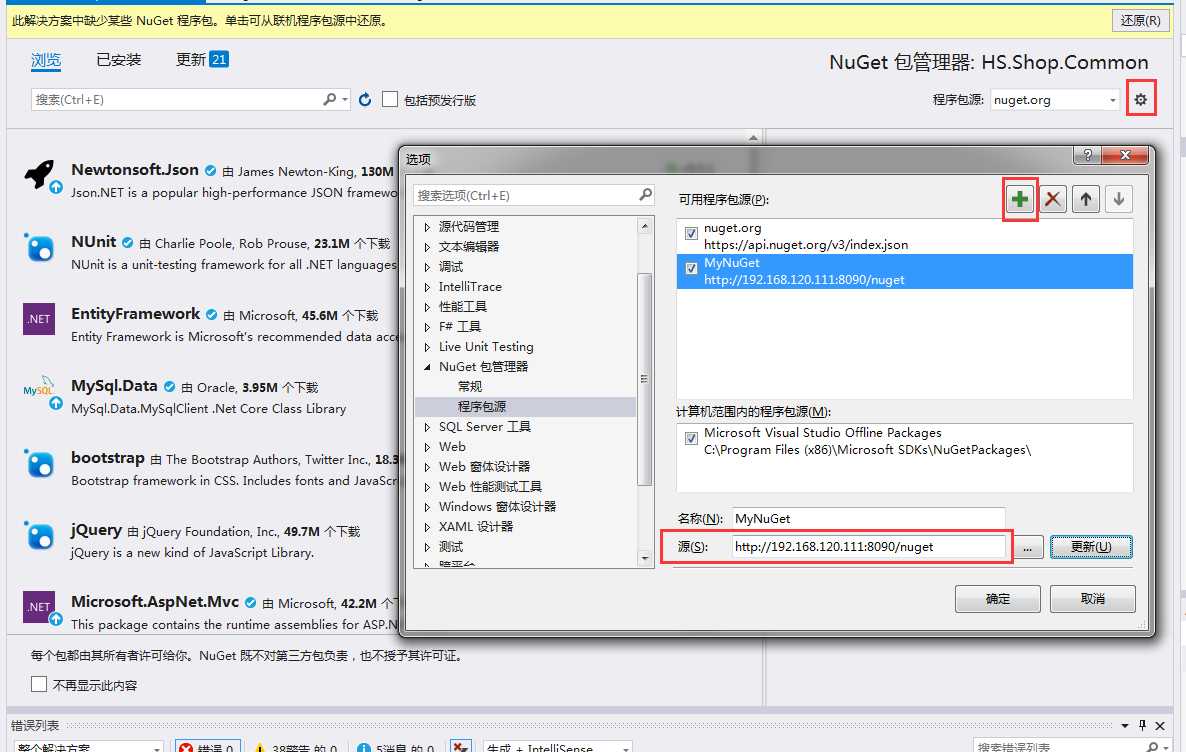Remove selected package source with red X
This screenshot has width=1186, height=752.
[x=1053, y=199]
